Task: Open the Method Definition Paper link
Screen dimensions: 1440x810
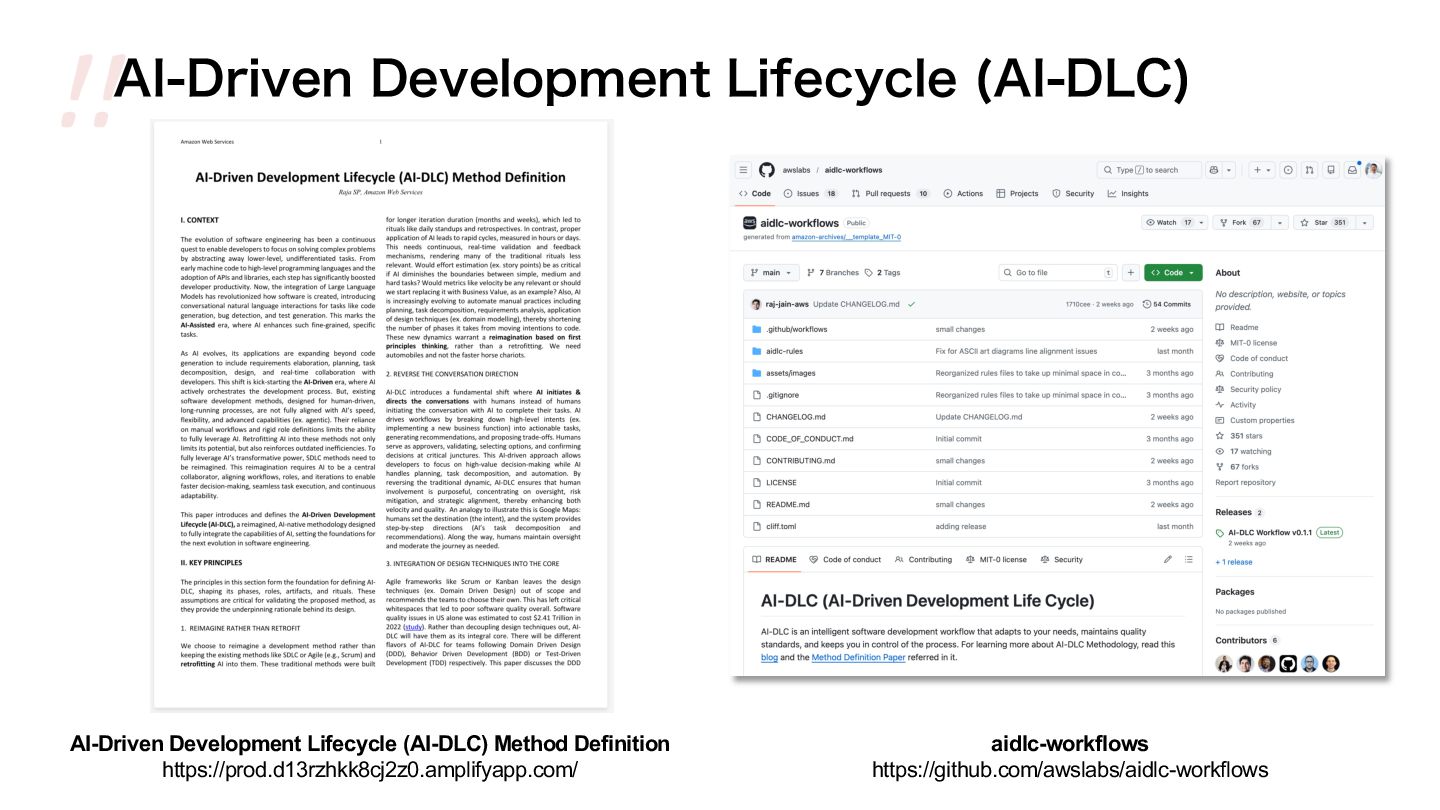Action: tap(858, 657)
